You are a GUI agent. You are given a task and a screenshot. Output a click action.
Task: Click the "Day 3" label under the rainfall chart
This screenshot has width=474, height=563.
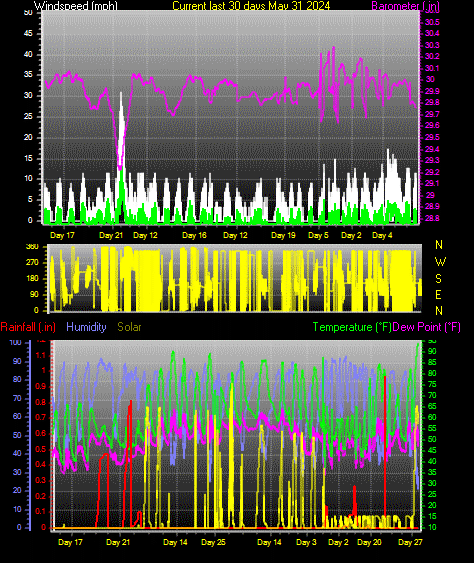click(306, 542)
